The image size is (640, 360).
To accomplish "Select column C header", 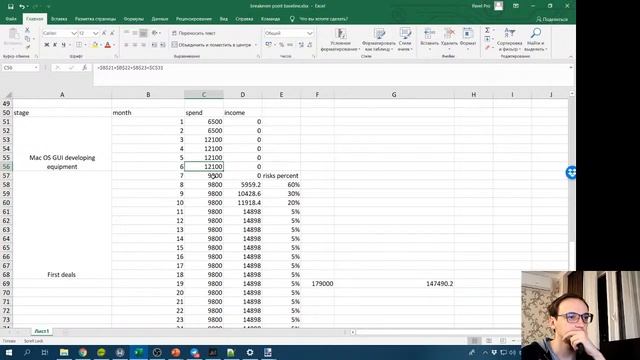I will (x=204, y=94).
